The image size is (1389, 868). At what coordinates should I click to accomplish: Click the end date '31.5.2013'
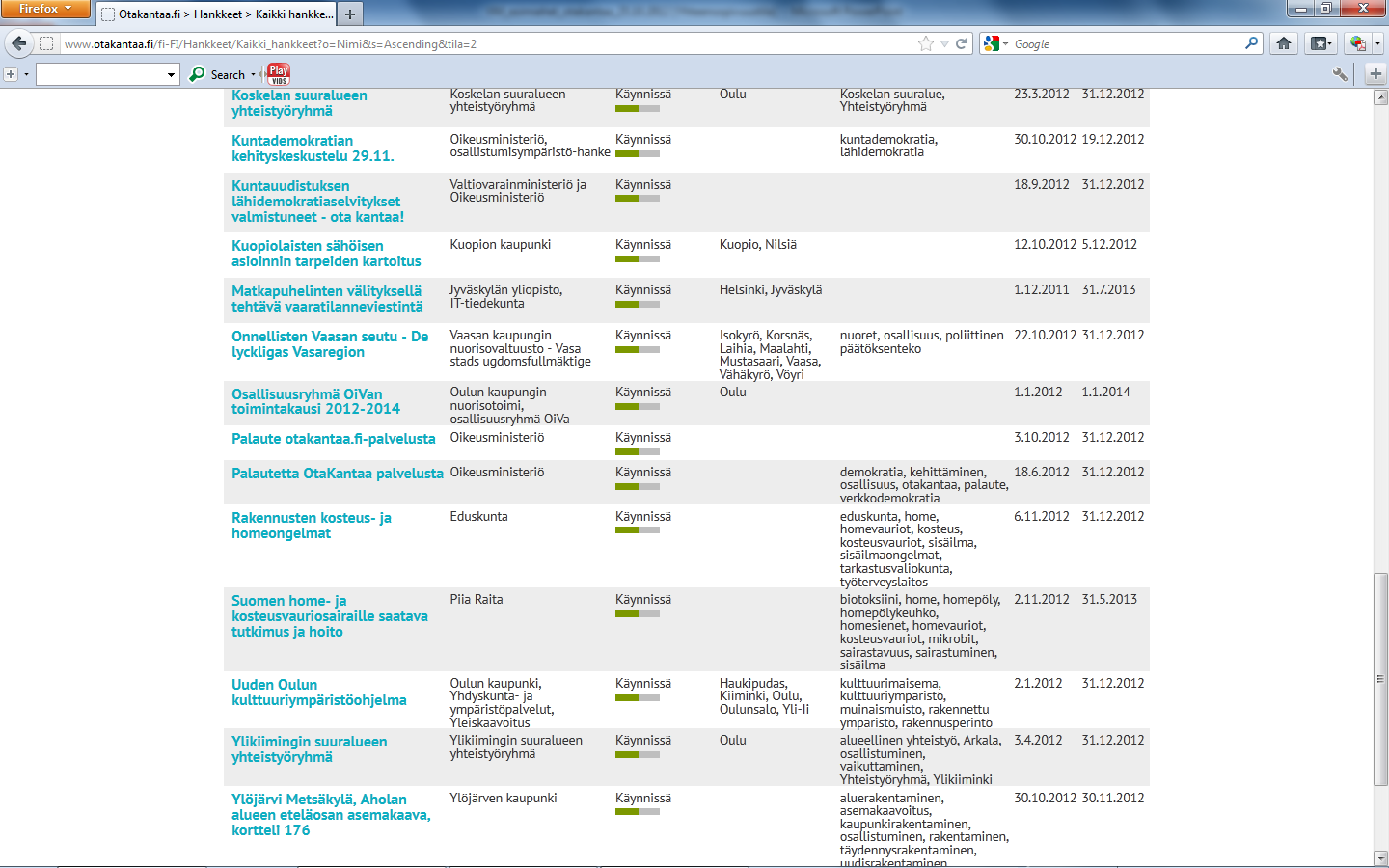1109,600
